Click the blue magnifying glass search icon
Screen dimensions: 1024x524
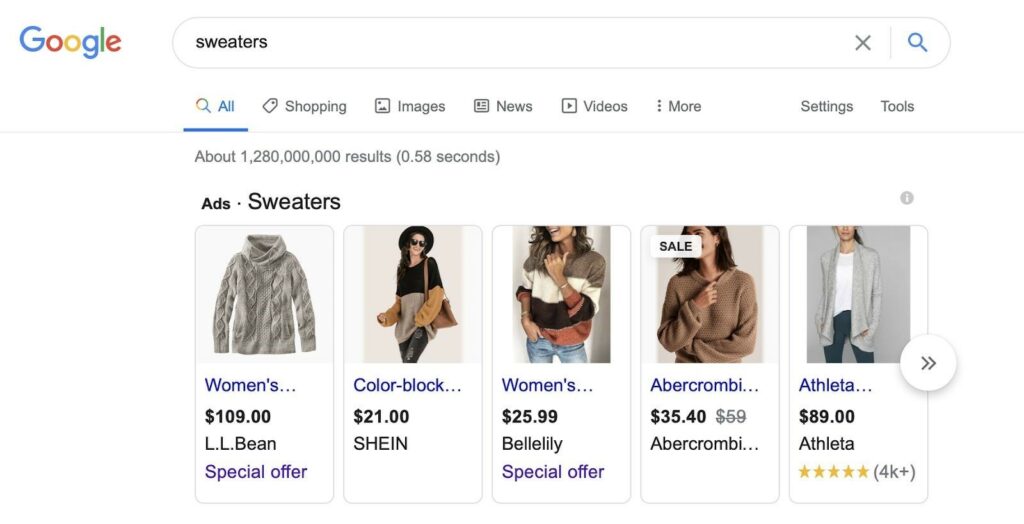click(x=918, y=42)
